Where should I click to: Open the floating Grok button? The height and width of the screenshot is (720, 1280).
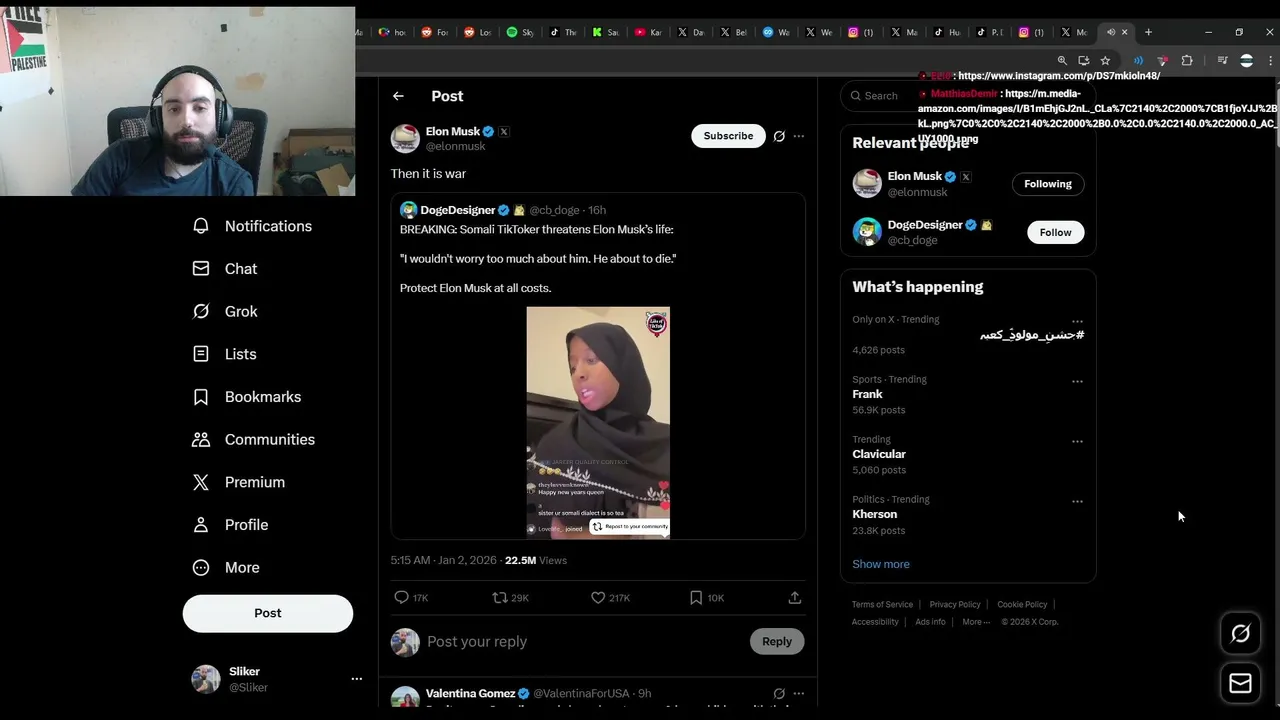pos(1240,633)
